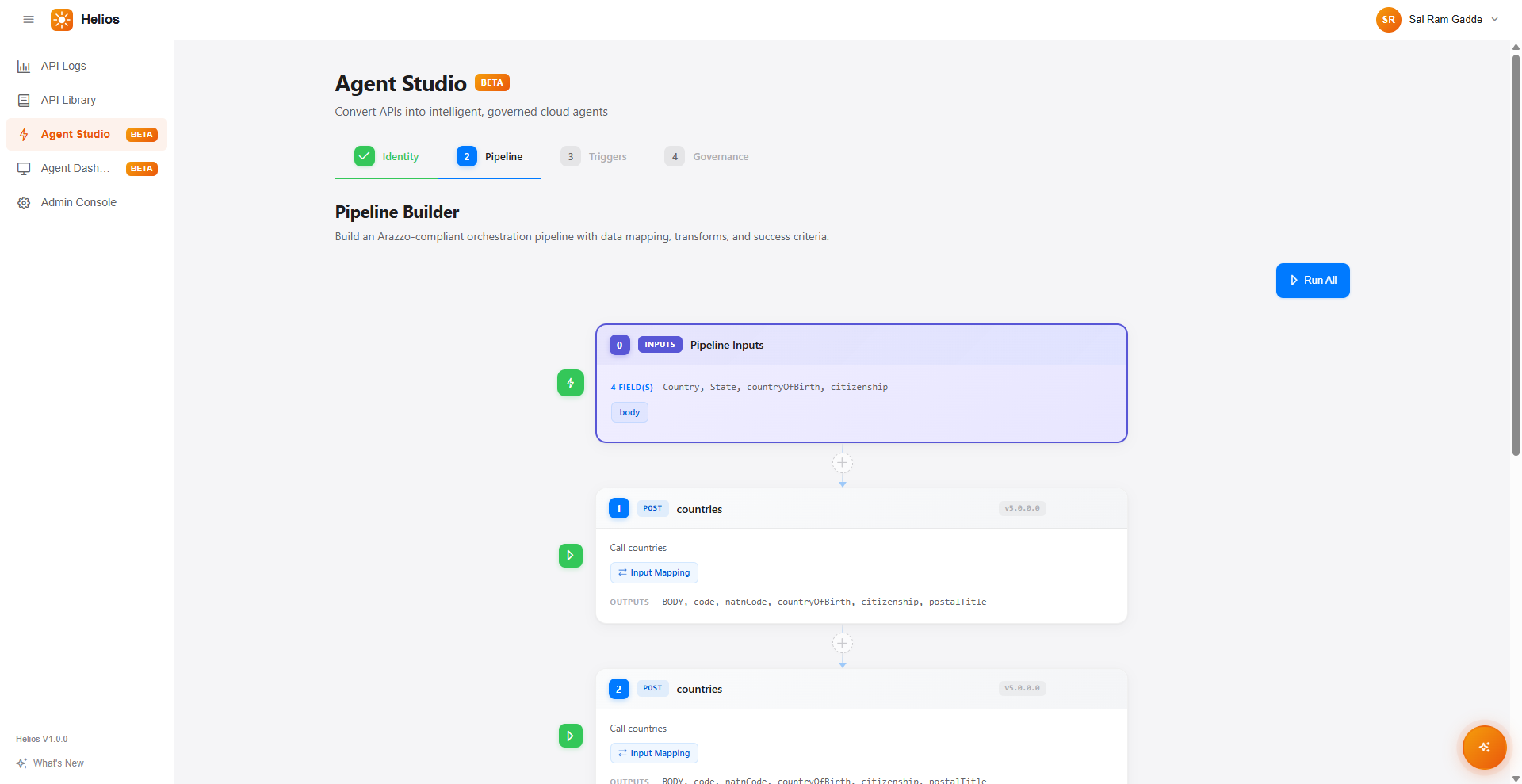Click the Agent Studio lightning icon
This screenshot has width=1522, height=784.
(24, 135)
